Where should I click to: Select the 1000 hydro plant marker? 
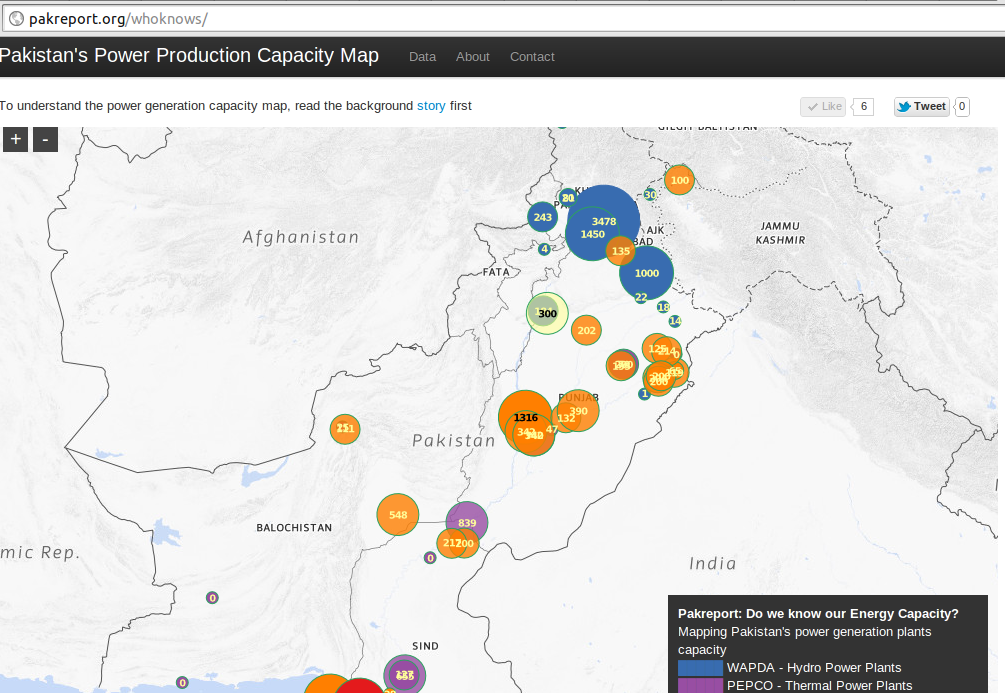tap(647, 273)
